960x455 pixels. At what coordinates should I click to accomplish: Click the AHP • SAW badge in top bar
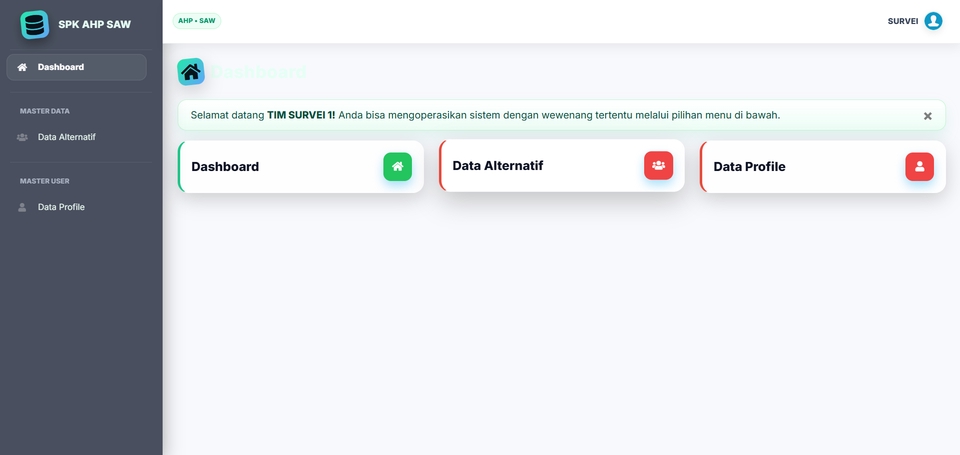(197, 20)
